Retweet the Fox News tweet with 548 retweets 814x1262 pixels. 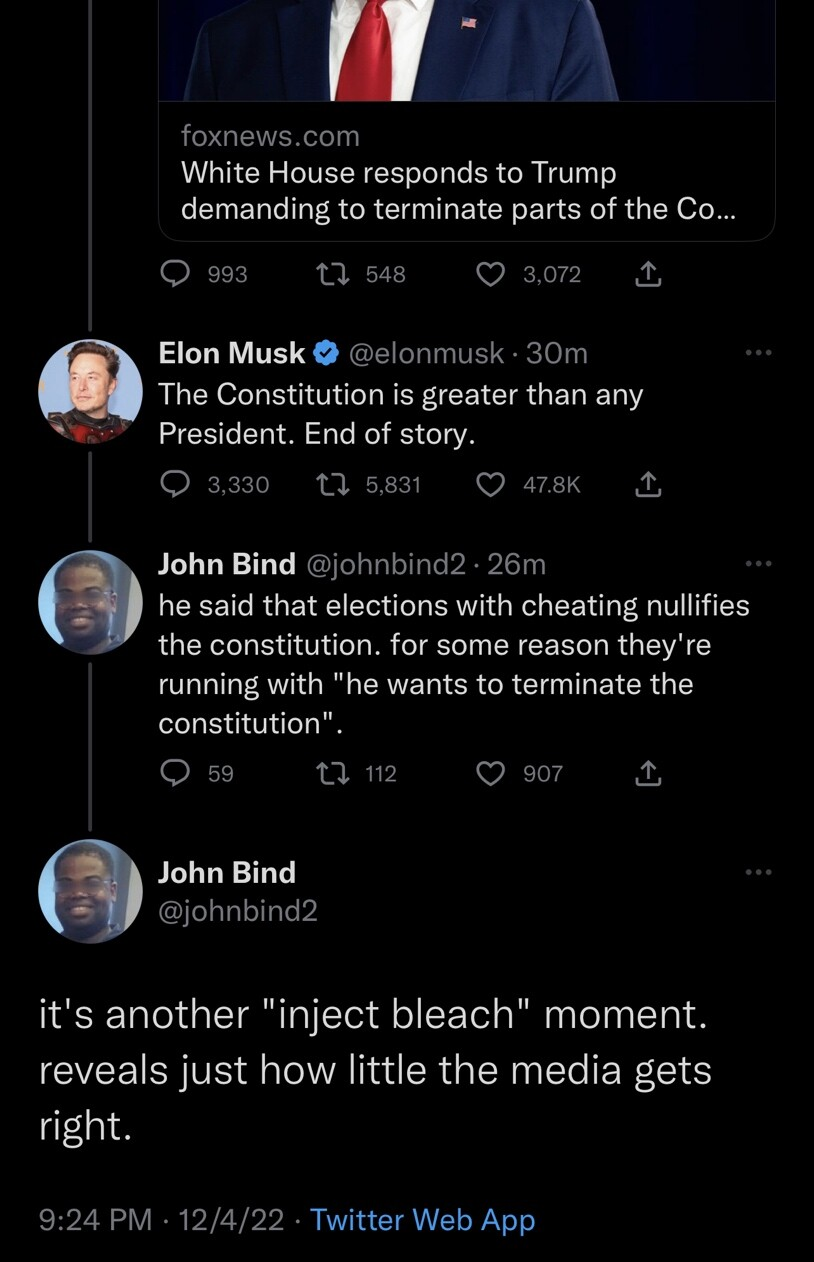click(328, 274)
